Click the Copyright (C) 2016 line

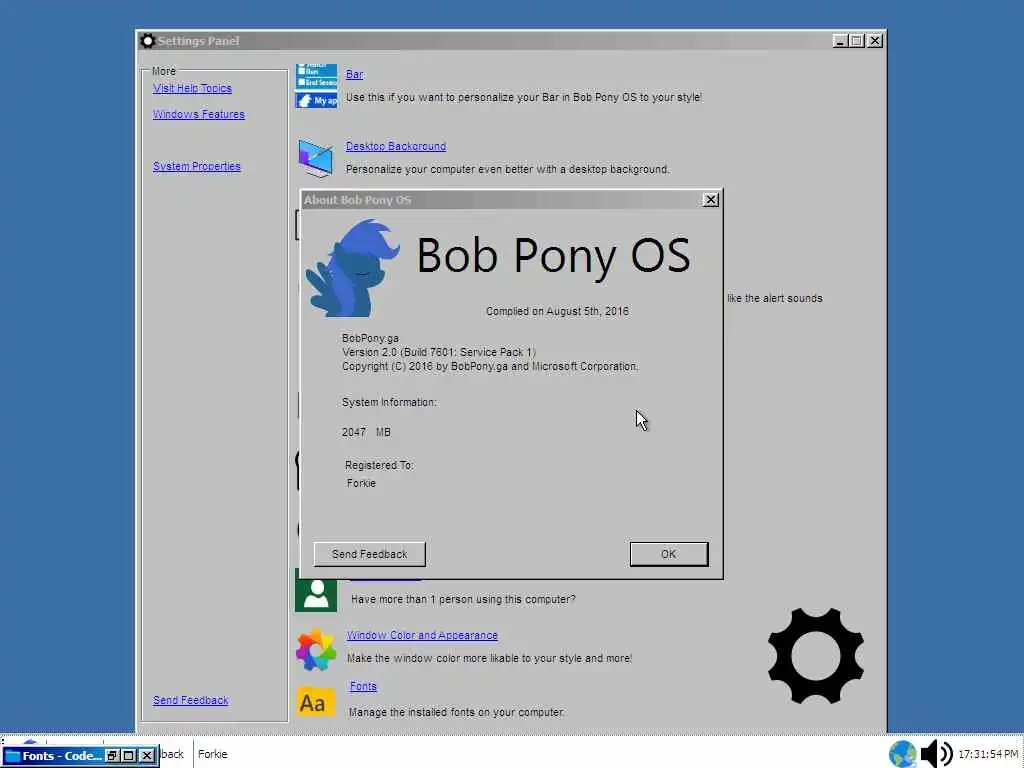pyautogui.click(x=490, y=366)
